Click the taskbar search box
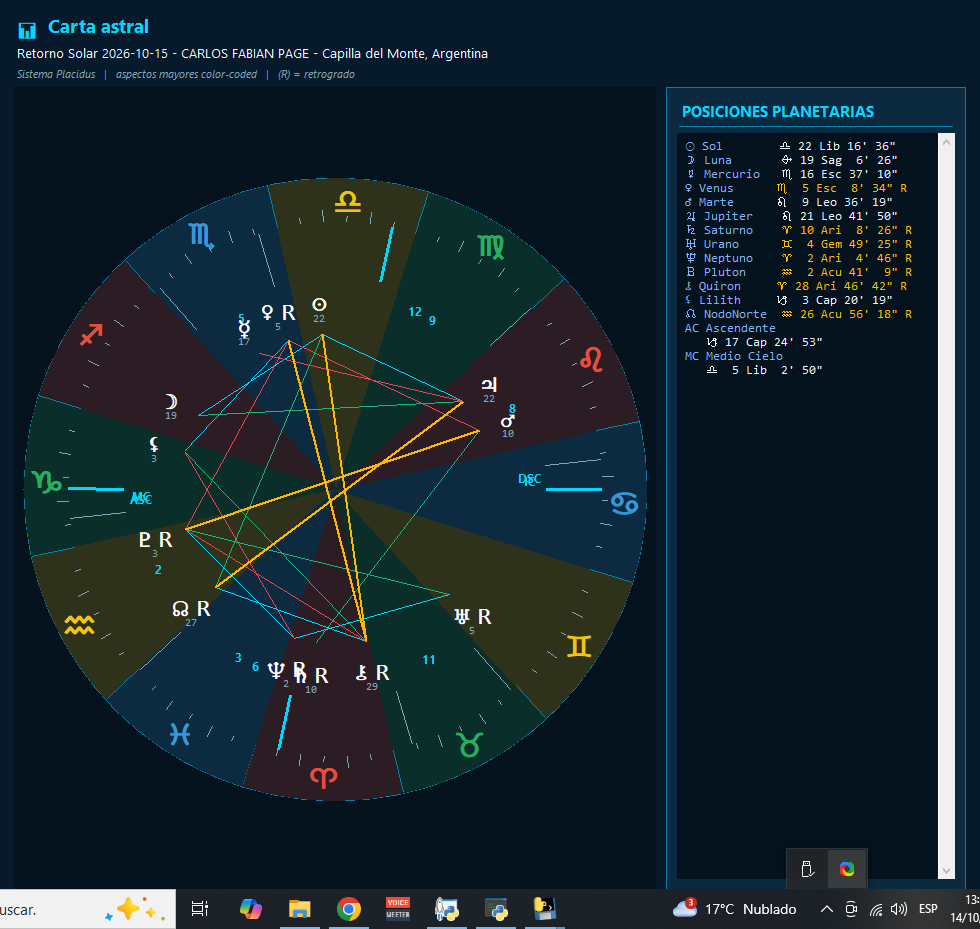980x929 pixels. click(88, 909)
